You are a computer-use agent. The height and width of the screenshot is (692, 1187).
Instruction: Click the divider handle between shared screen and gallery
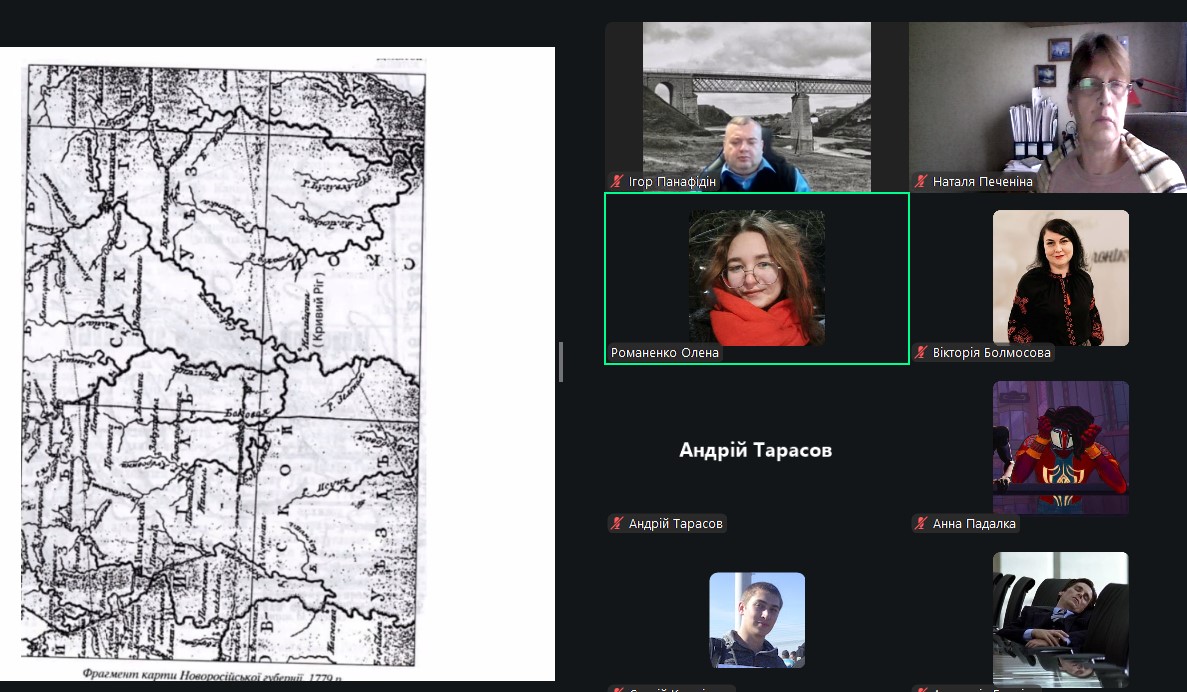561,362
